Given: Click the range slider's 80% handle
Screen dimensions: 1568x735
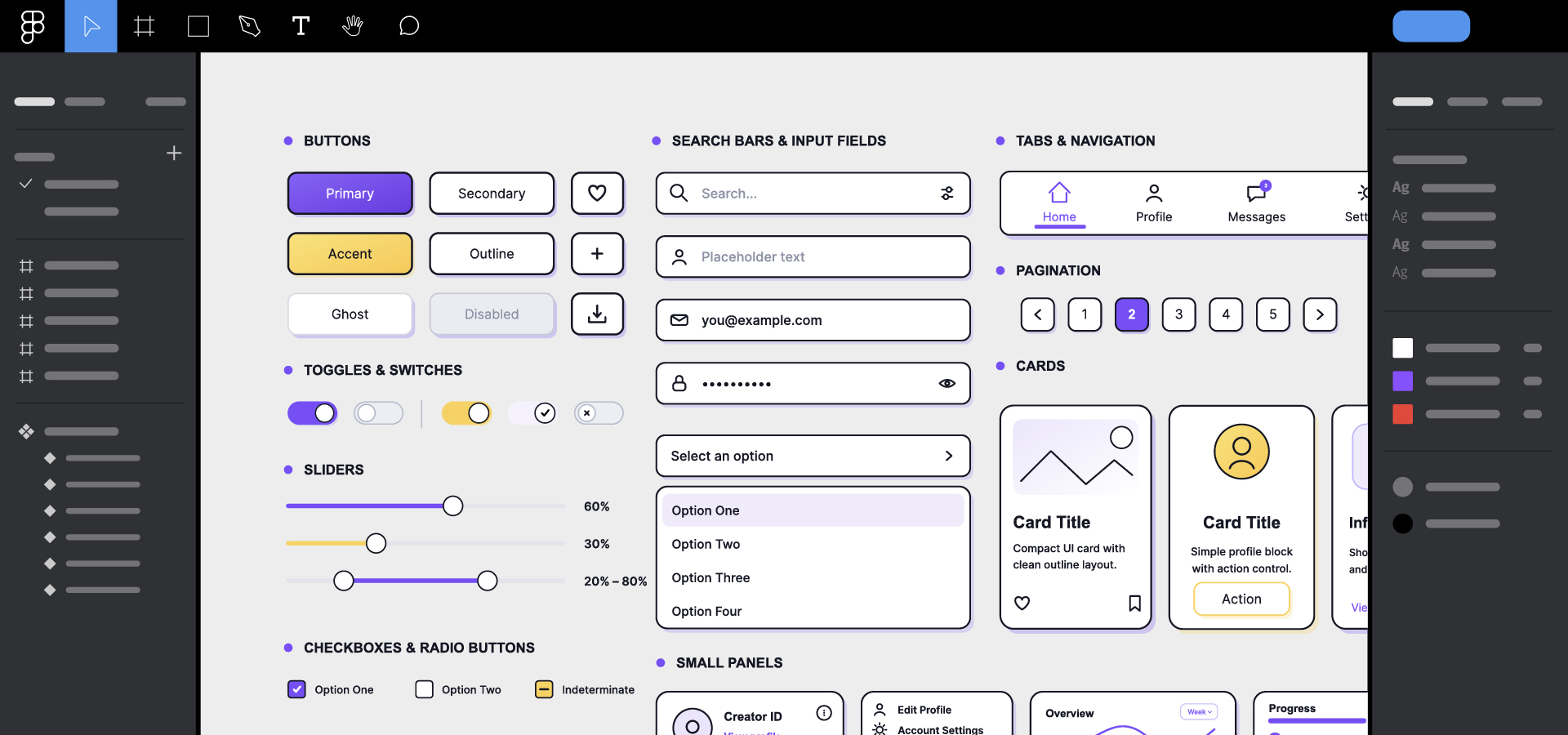Looking at the screenshot, I should coord(487,581).
